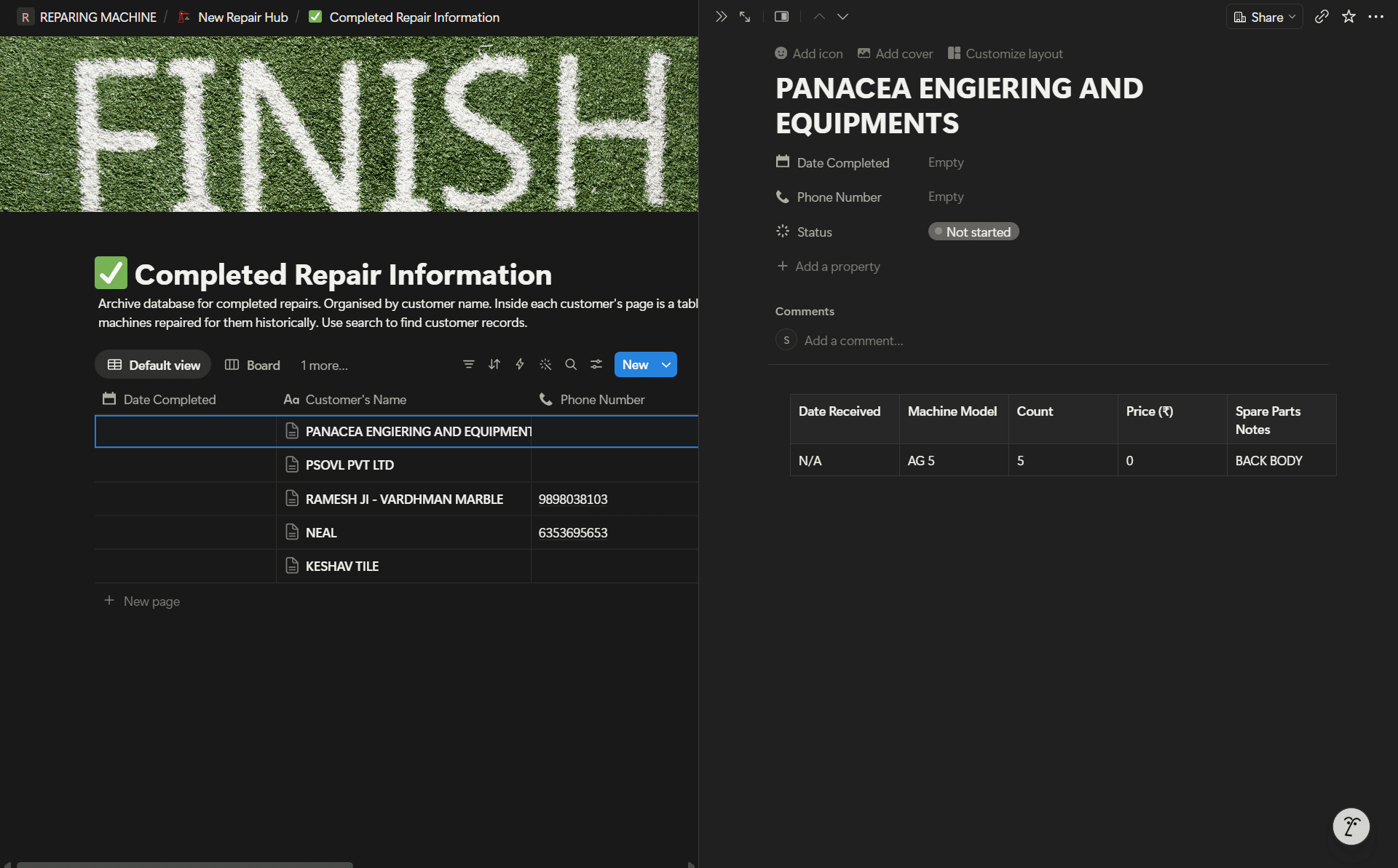Open New Repair Hub breadcrumb
This screenshot has height=868, width=1398.
[233, 17]
